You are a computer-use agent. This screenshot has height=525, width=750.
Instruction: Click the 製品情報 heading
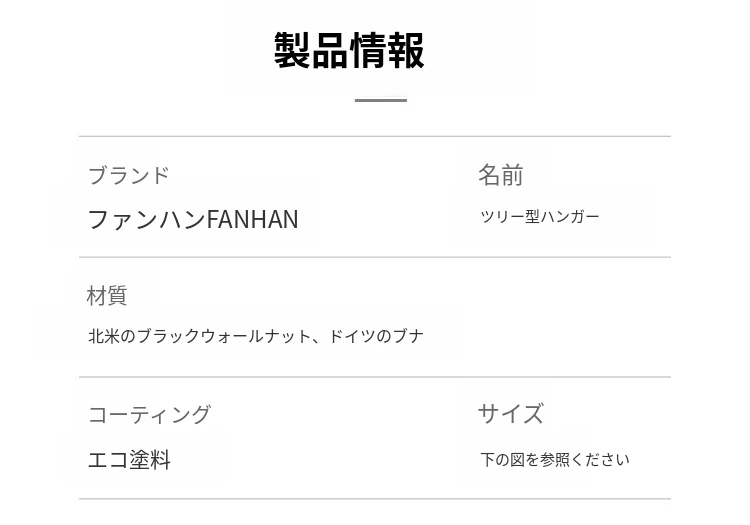click(x=350, y=51)
